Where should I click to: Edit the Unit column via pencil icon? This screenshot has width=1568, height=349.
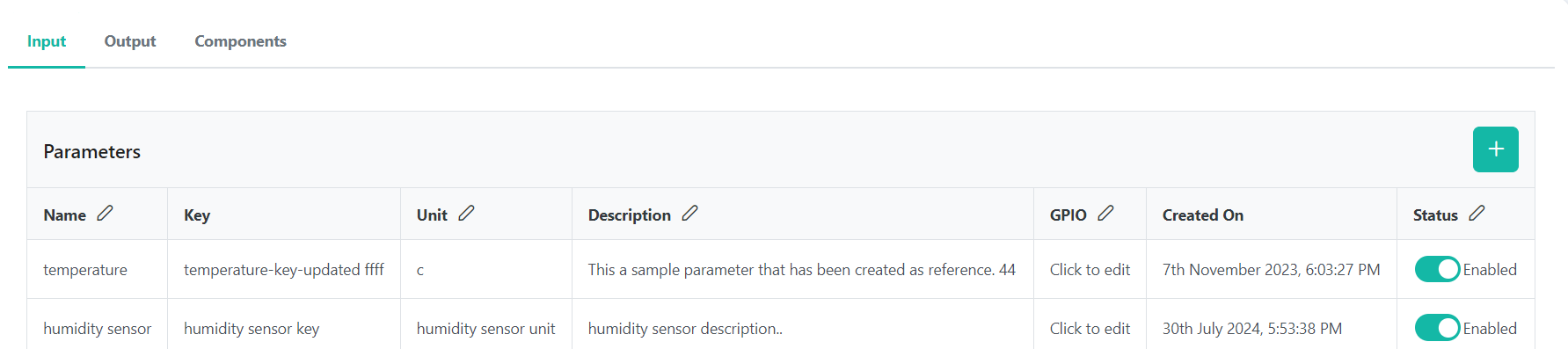466,213
